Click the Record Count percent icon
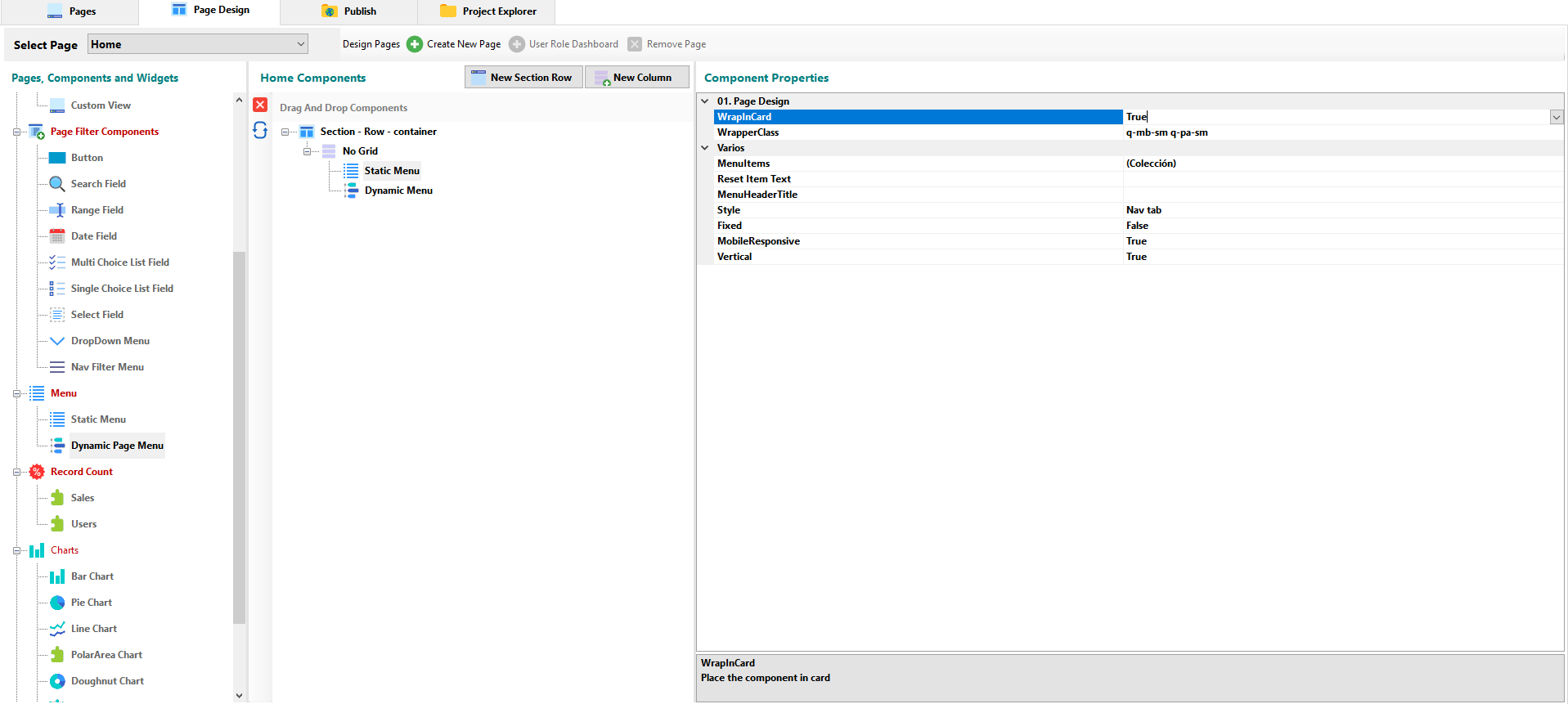This screenshot has height=704, width=1568. coord(37,472)
